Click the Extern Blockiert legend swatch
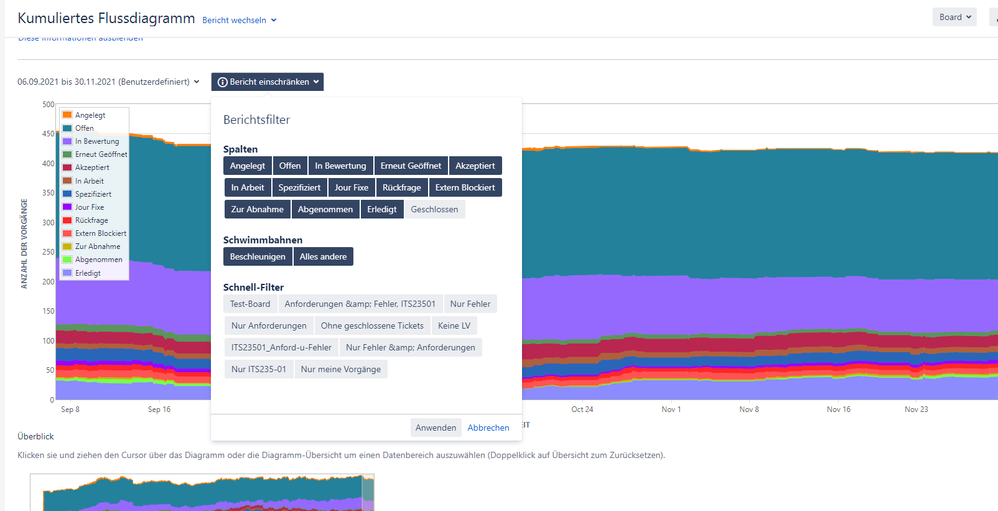Screen dimensions: 998x511 click(x=67, y=233)
